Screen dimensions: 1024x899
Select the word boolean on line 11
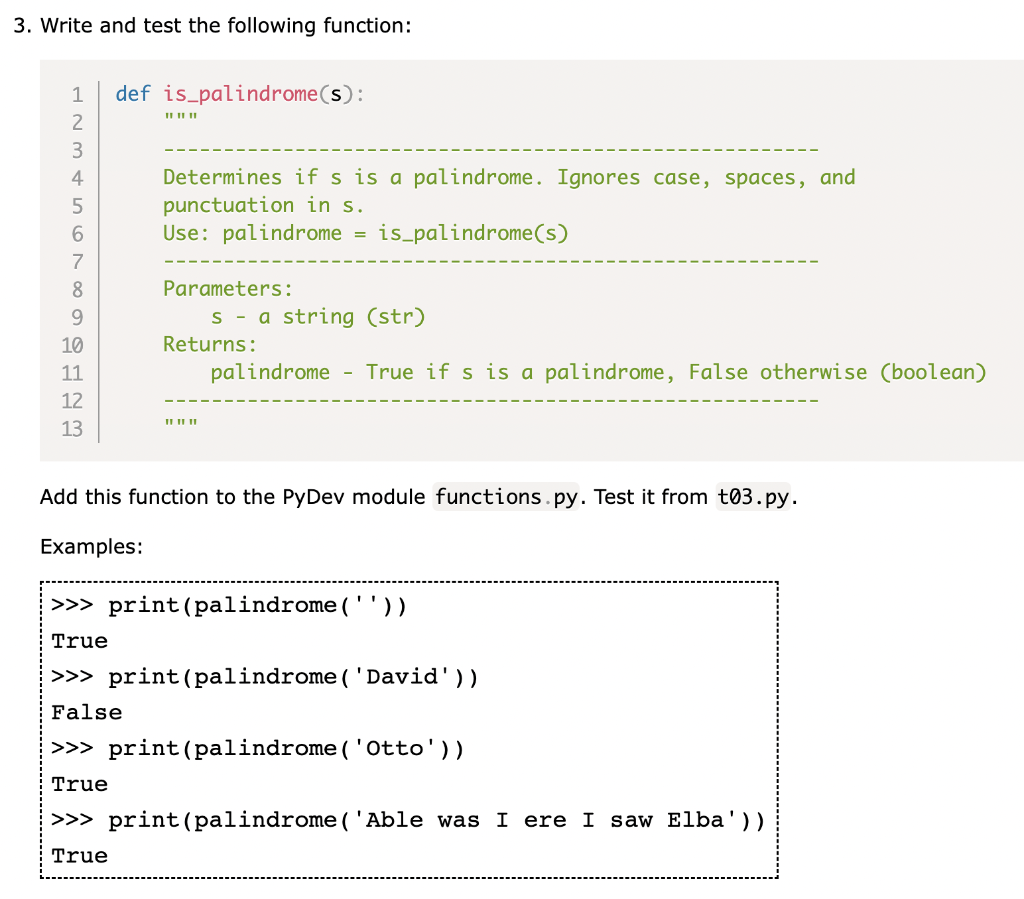coord(933,372)
